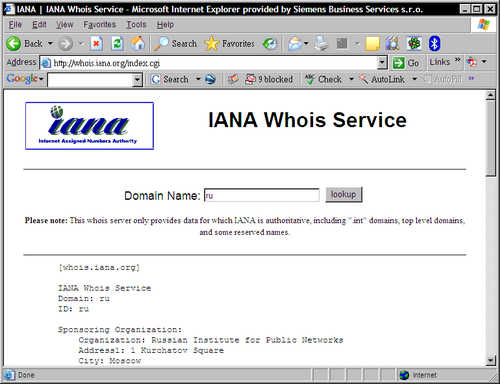Click the Google toolbar search box

point(90,80)
